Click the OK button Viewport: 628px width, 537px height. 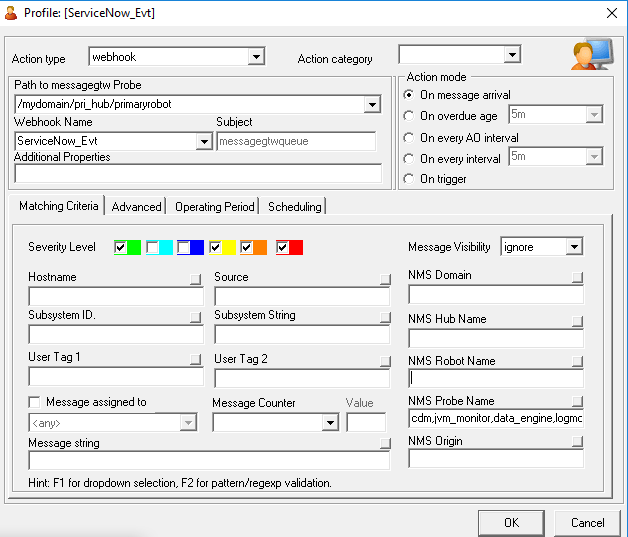511,522
